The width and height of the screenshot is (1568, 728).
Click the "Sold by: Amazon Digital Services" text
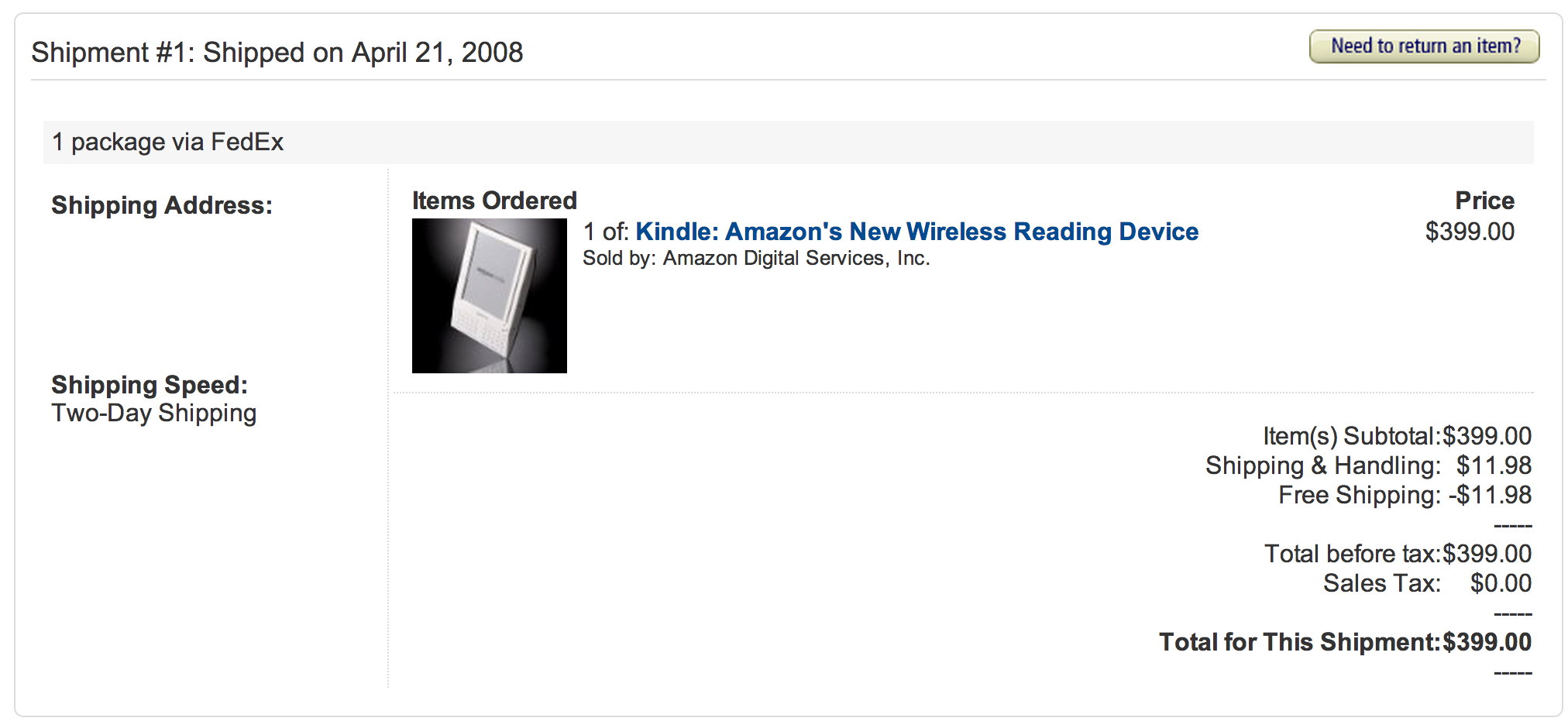756,259
